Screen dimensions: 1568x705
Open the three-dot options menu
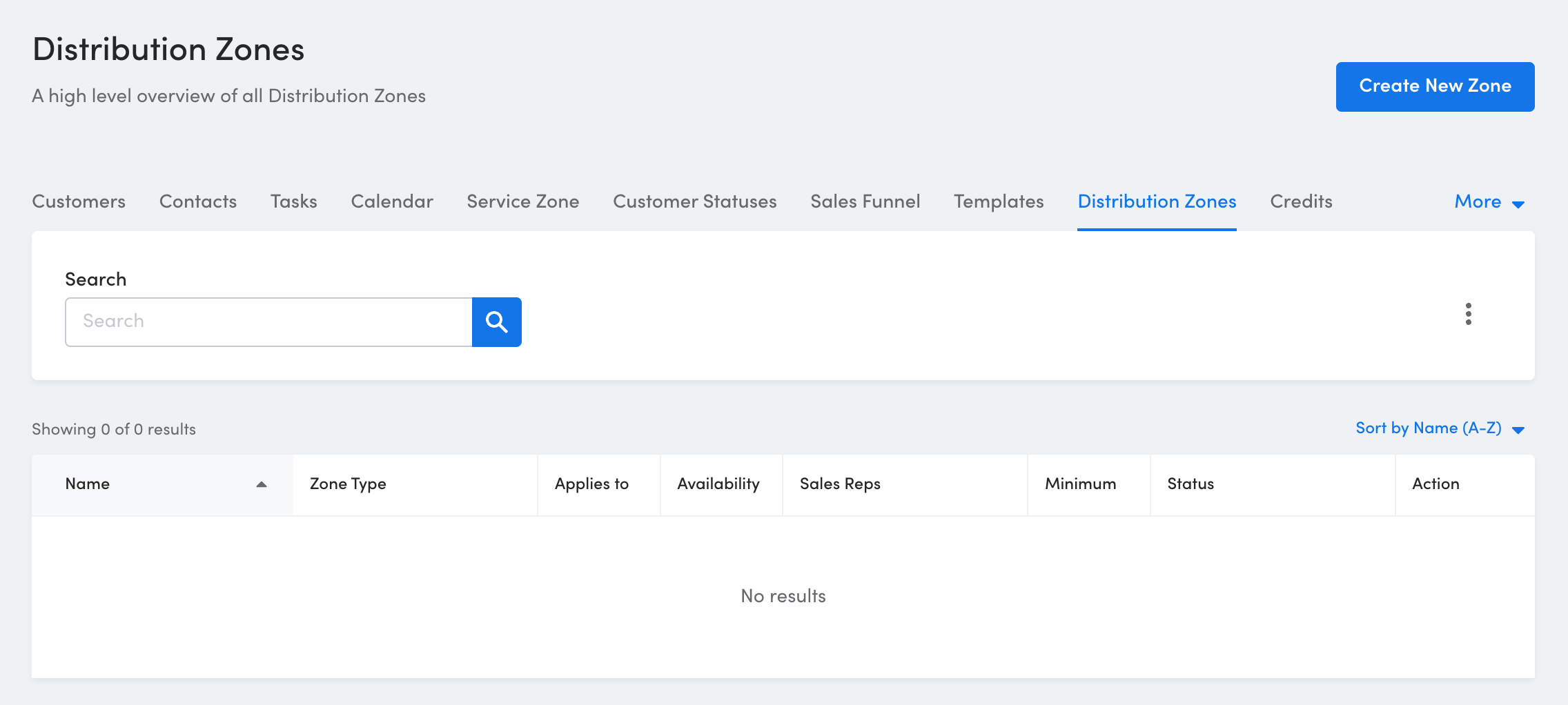[x=1469, y=314]
